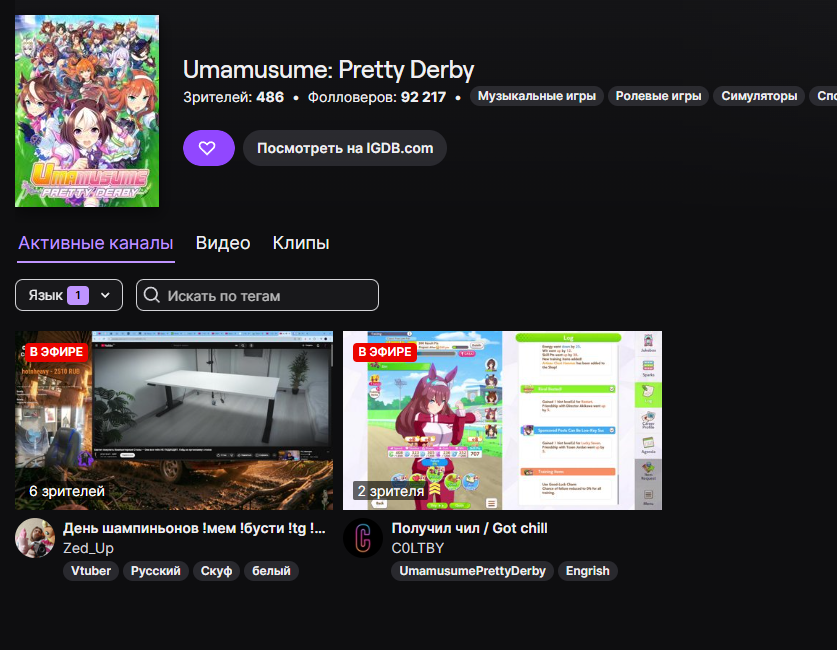Screen dimensions: 837x650
Task: Click the Zed_Up channel avatar
Action: point(35,538)
